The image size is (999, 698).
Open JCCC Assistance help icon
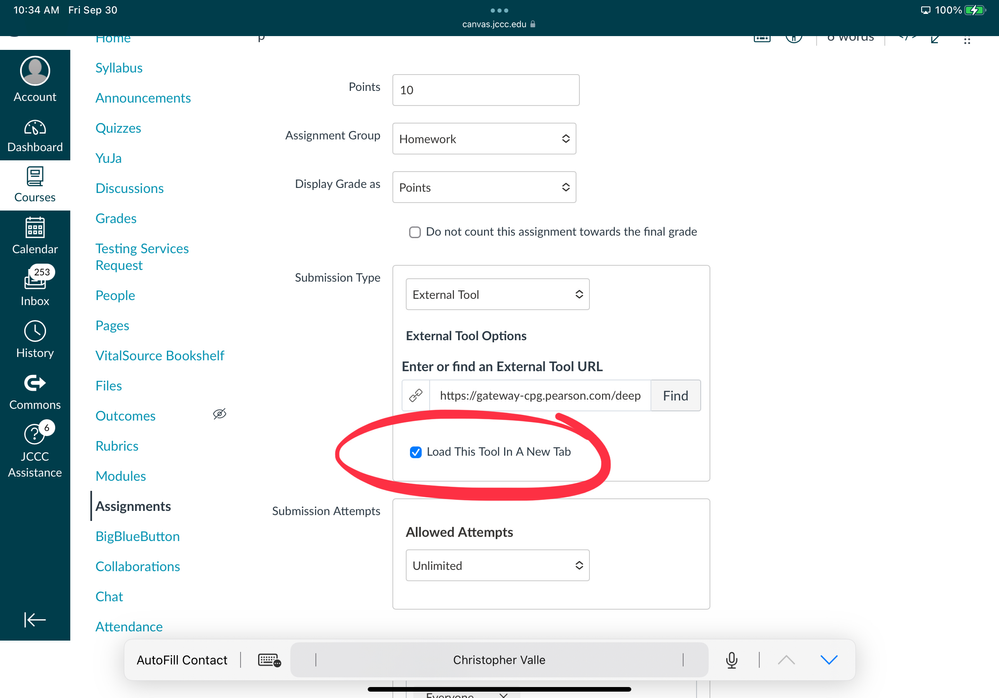35,436
